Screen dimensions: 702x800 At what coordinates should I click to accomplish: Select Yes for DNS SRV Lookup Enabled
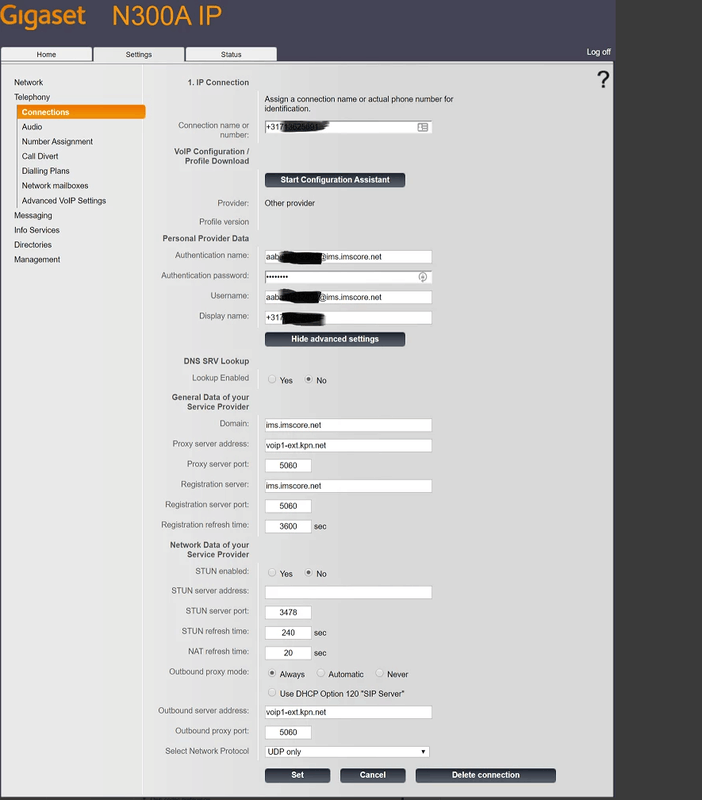272,379
